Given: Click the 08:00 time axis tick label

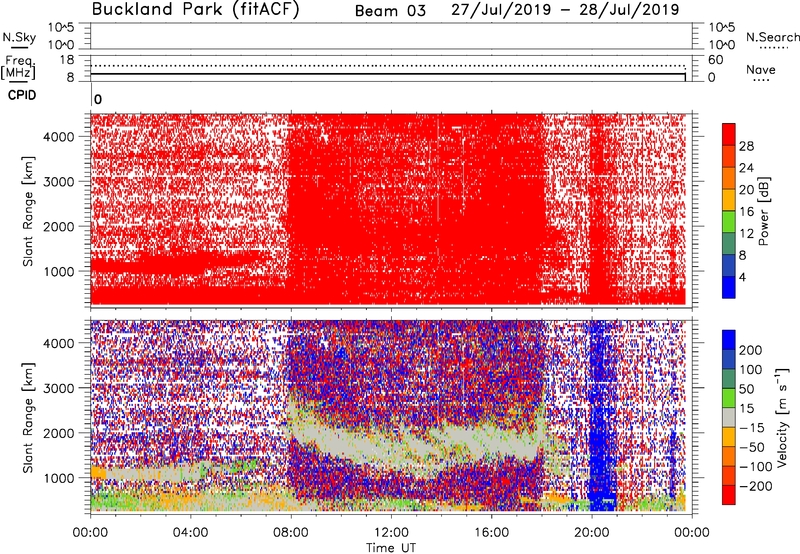Looking at the screenshot, I should (x=291, y=533).
